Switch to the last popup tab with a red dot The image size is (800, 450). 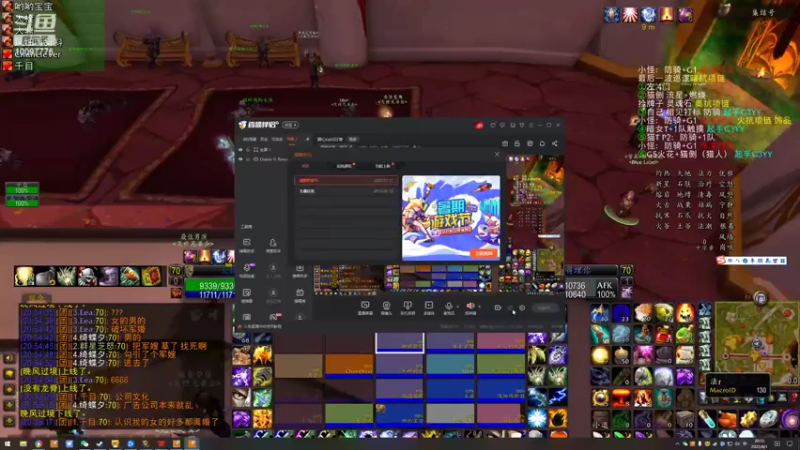click(383, 166)
